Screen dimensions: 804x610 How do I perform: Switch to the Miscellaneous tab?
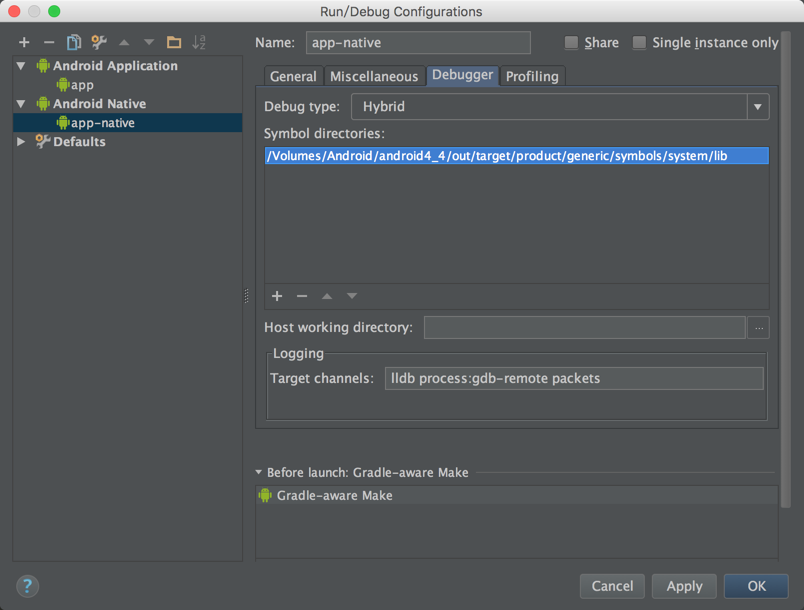374,76
